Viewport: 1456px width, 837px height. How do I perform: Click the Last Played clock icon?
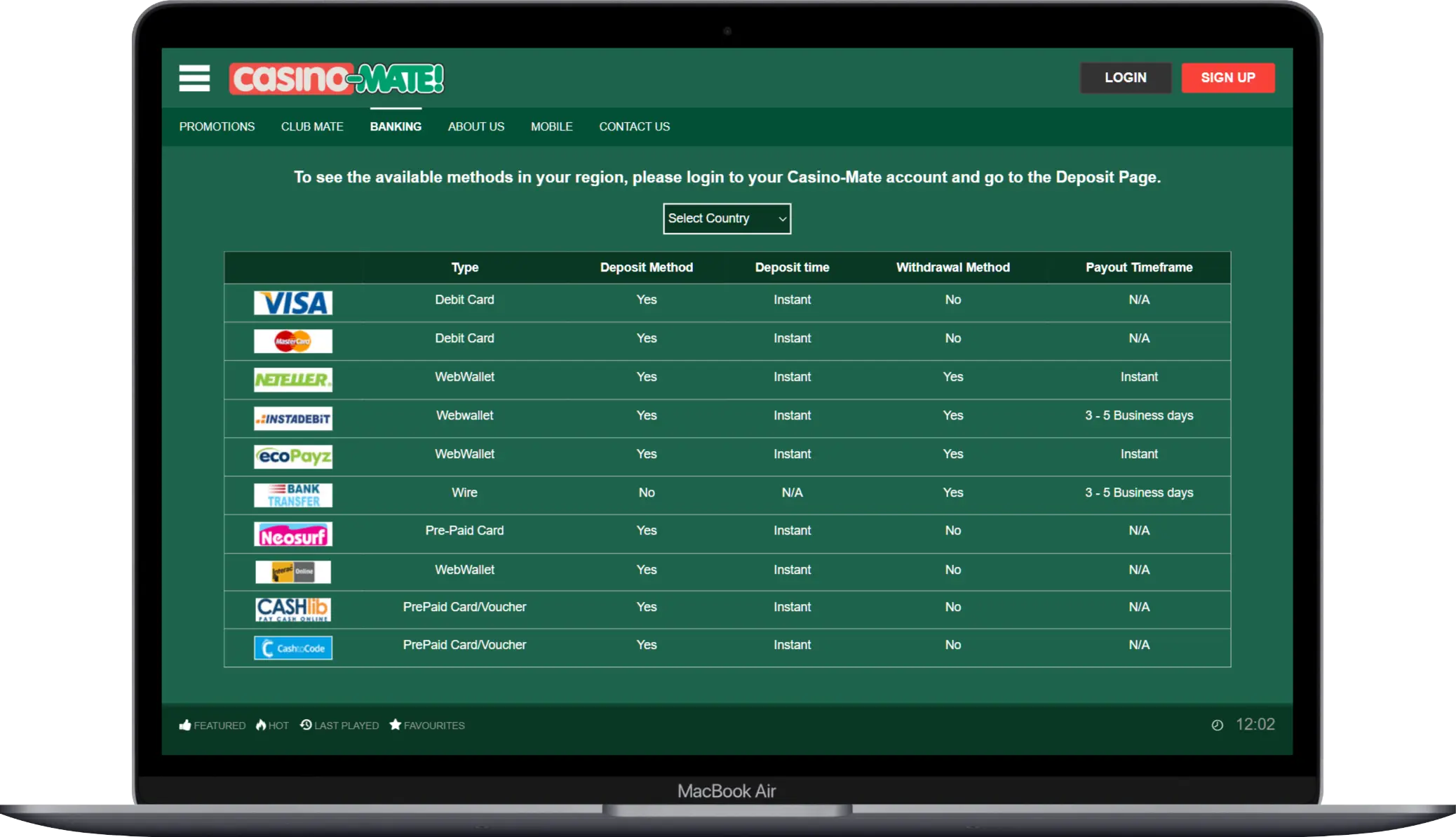tap(306, 725)
